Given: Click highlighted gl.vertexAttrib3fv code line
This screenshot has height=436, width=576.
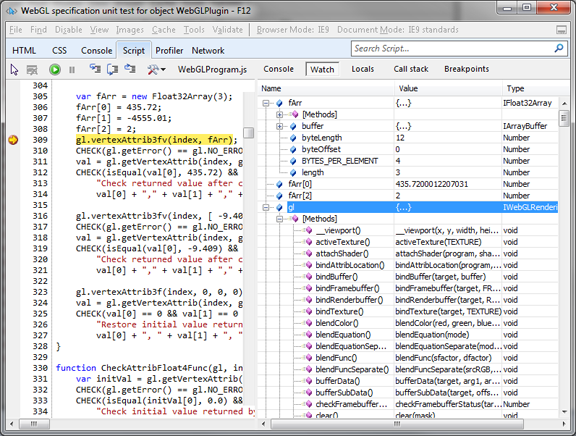Looking at the screenshot, I should tap(154, 140).
